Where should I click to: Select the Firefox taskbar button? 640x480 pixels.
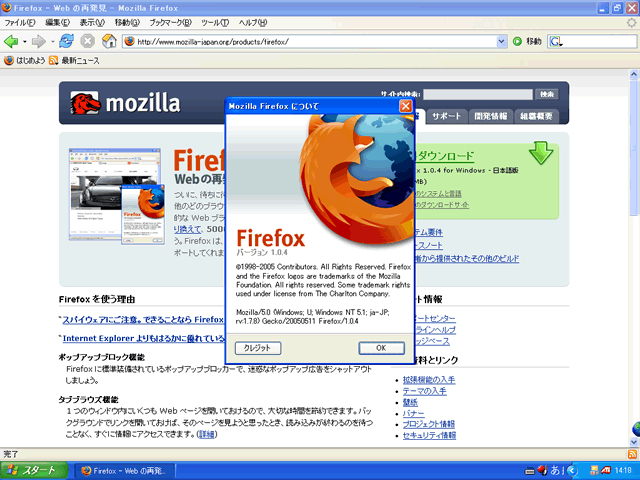126,471
